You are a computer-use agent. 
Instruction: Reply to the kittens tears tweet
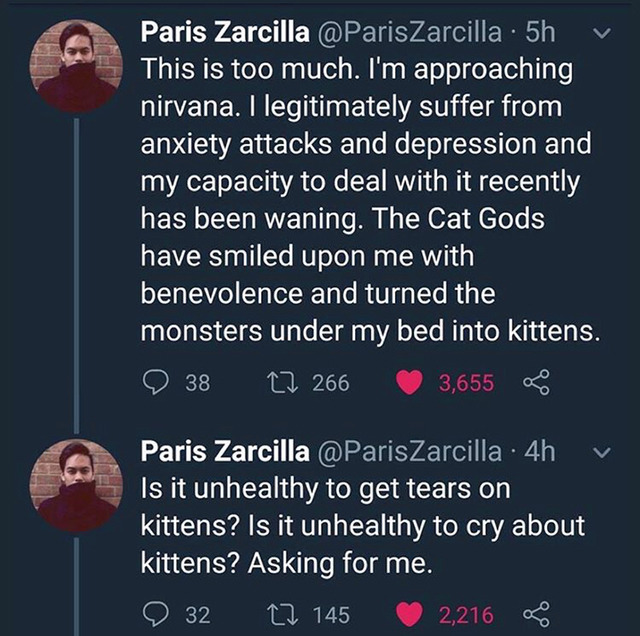click(x=156, y=614)
